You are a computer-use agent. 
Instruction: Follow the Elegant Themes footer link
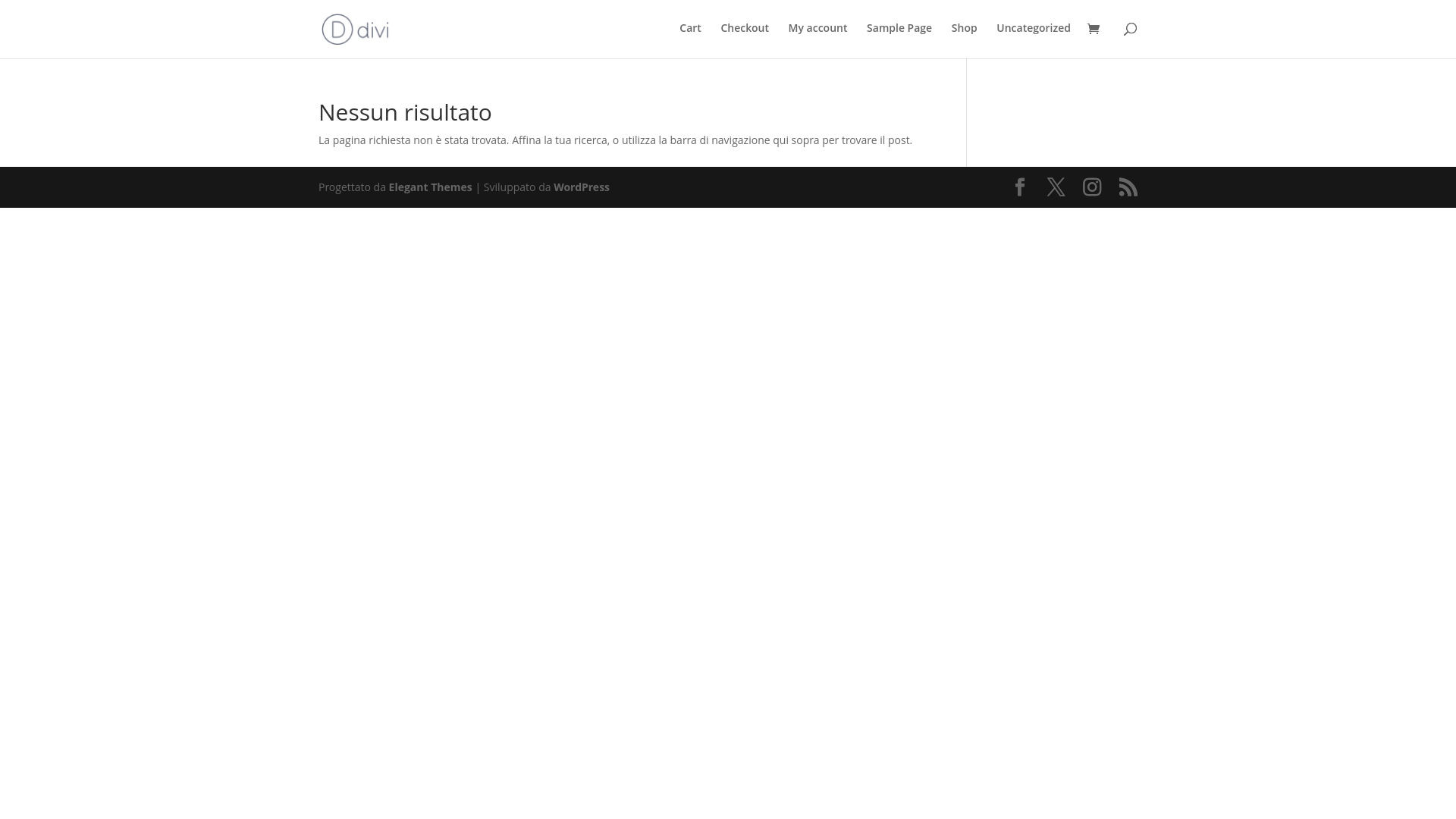(430, 187)
